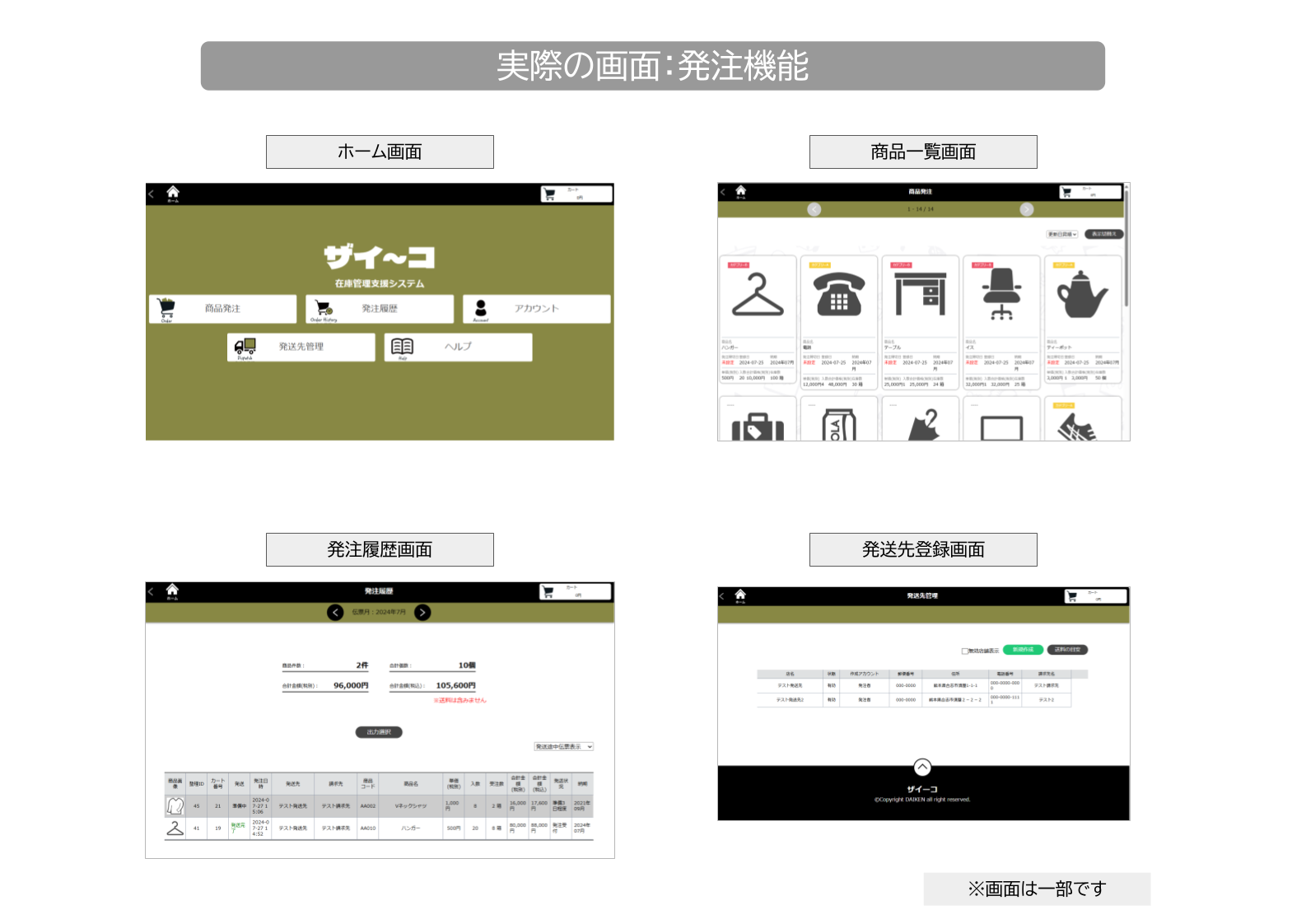Click the 表示切替え button in the product list
This screenshot has height=924, width=1306.
point(1104,235)
